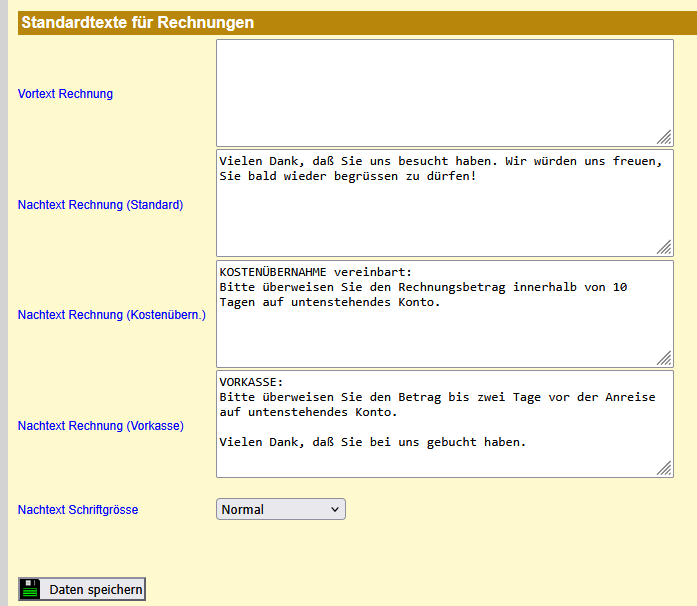Grab the resize handle of Vortext Rechnung textarea

tap(665, 137)
